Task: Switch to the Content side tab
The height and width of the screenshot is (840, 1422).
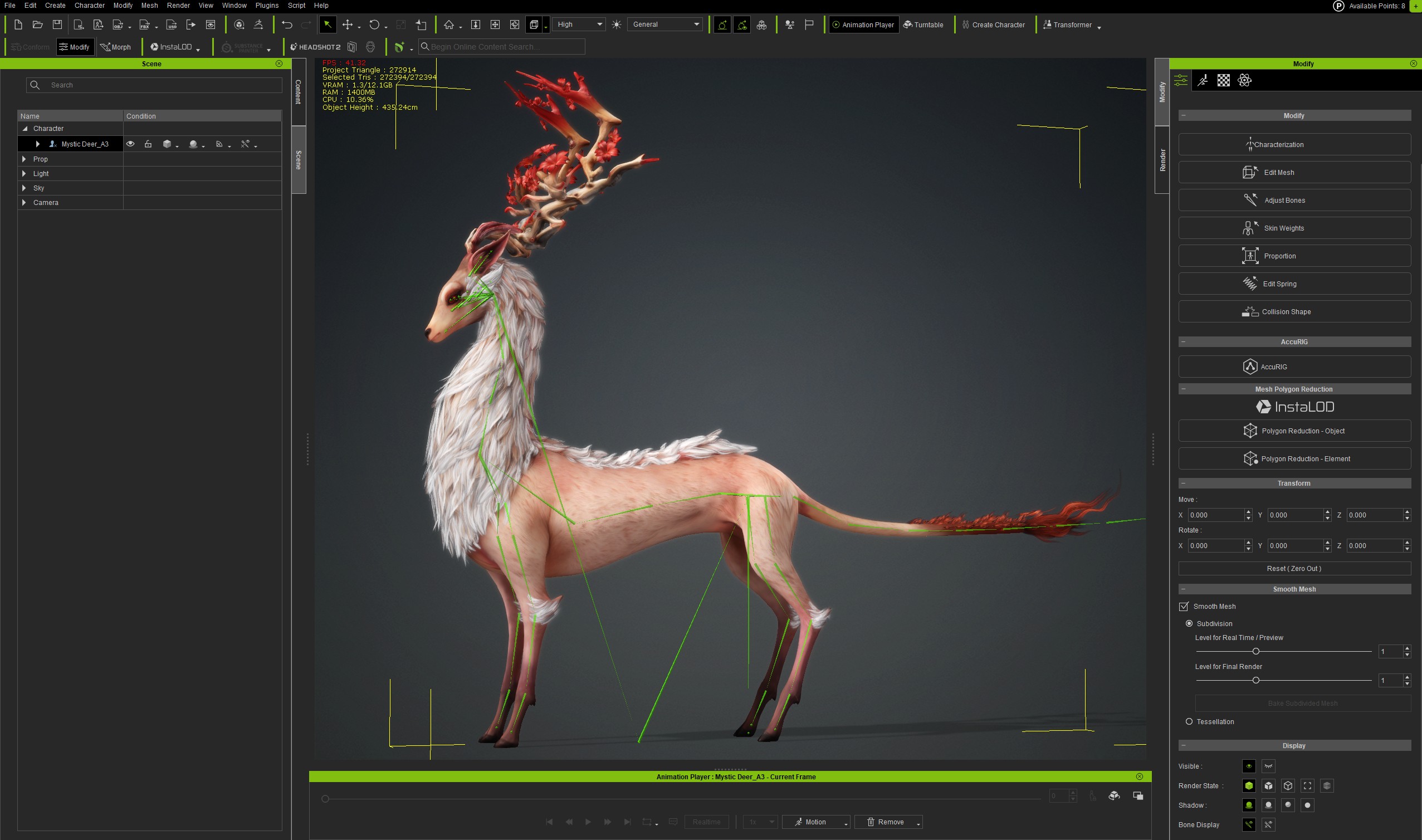Action: coord(298,92)
